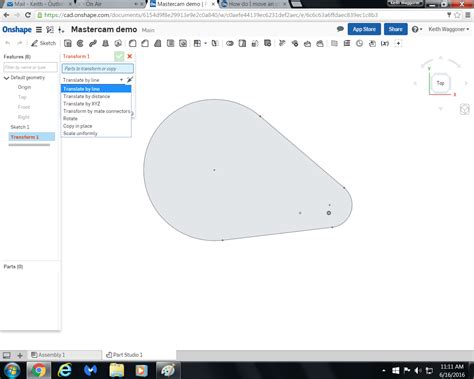Open Internet Explorer from the taskbar

(x=64, y=370)
